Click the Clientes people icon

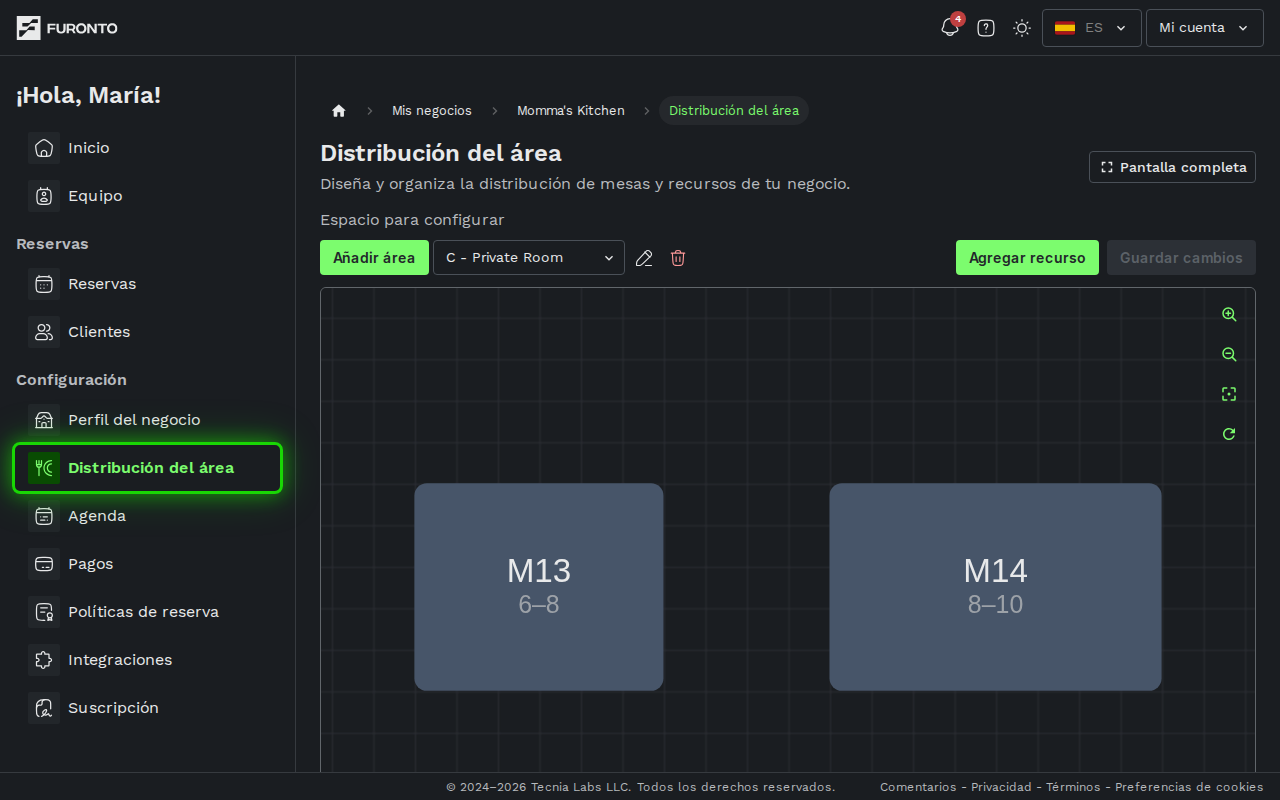coord(44,332)
